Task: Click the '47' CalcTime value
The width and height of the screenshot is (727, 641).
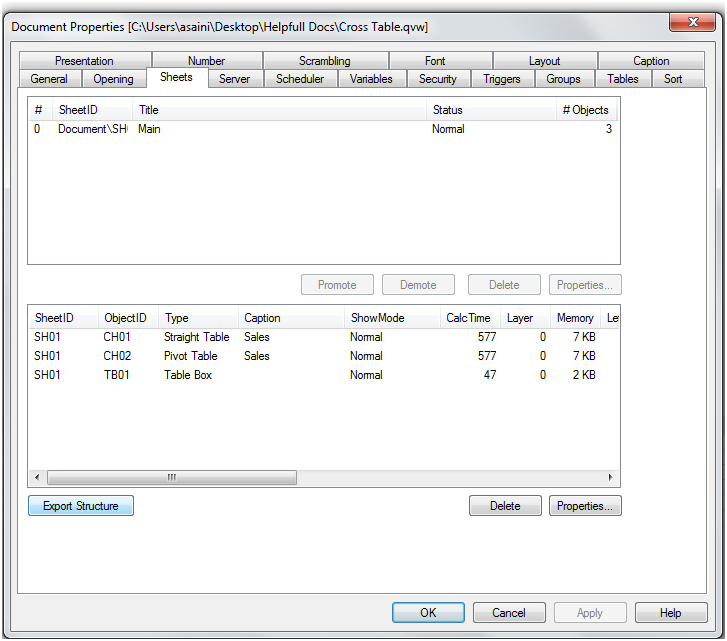Action: [x=490, y=375]
